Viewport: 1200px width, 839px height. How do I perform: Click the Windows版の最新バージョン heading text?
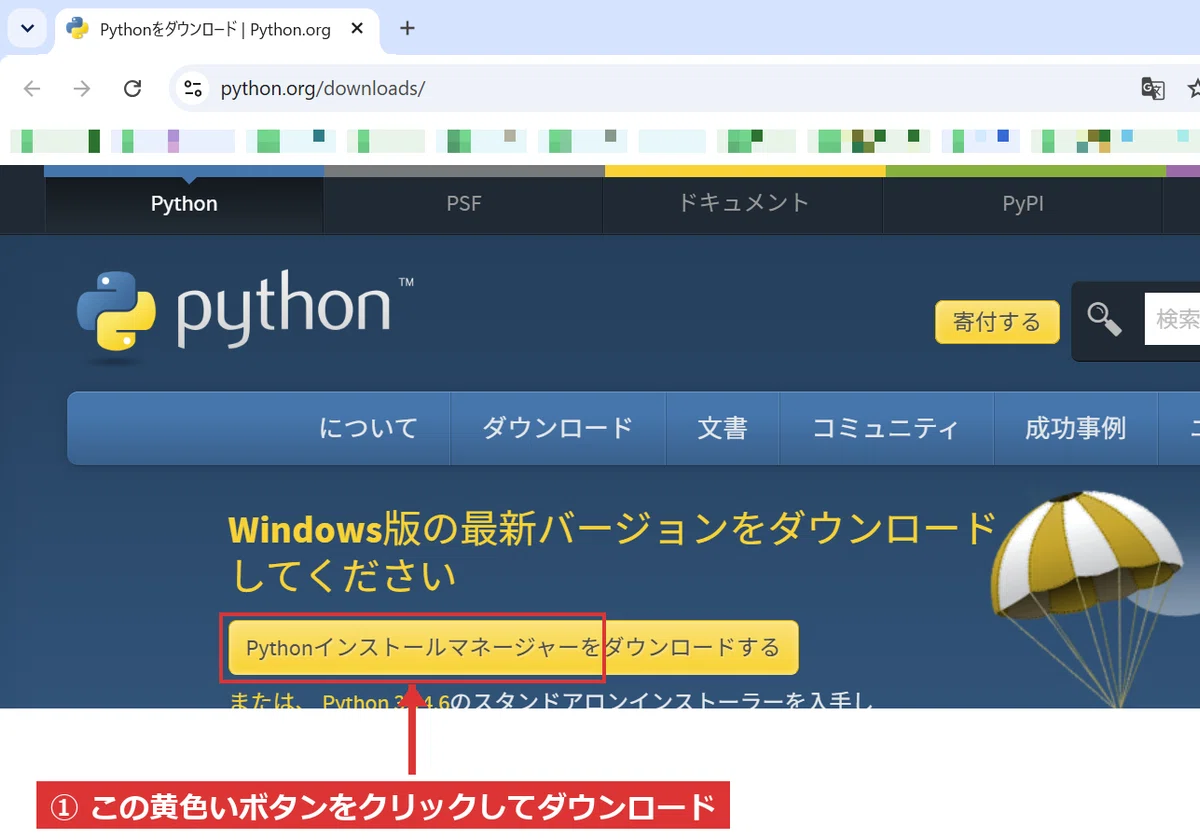612,552
